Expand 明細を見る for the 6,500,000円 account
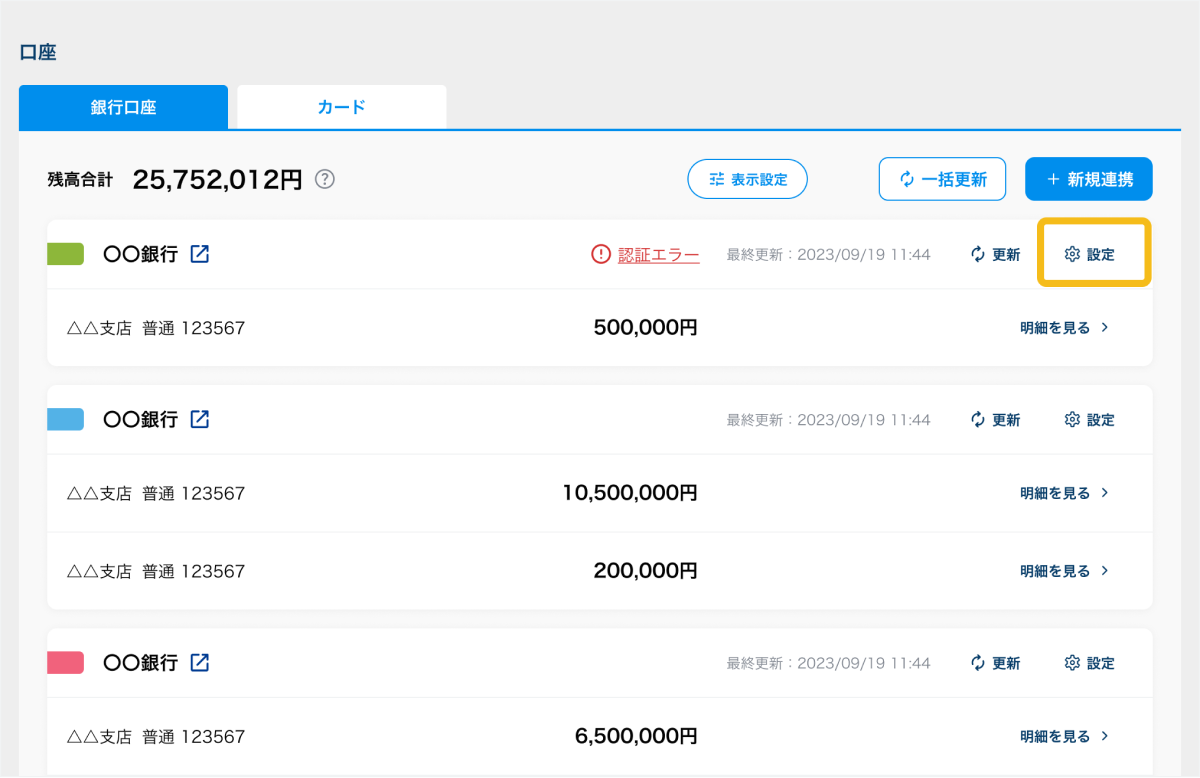 point(1064,736)
